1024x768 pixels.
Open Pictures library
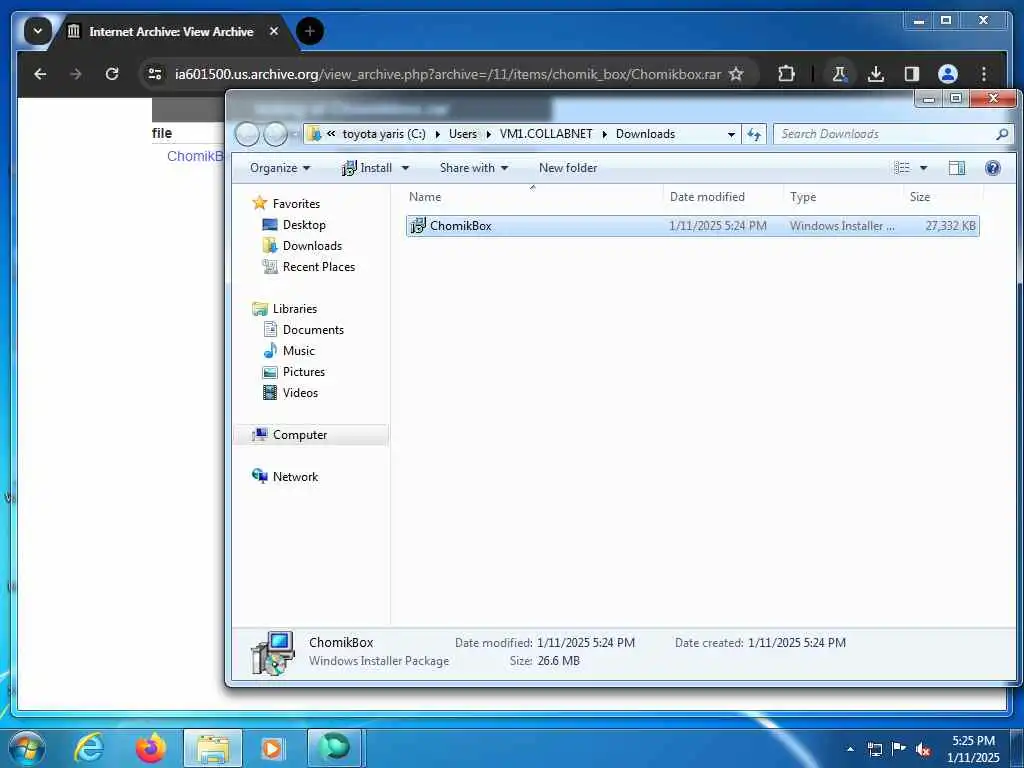304,372
